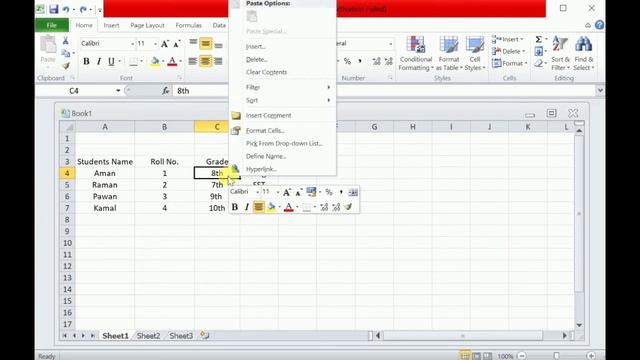Switch to Sheet3 worksheet tab
The image size is (640, 360).
point(181,336)
